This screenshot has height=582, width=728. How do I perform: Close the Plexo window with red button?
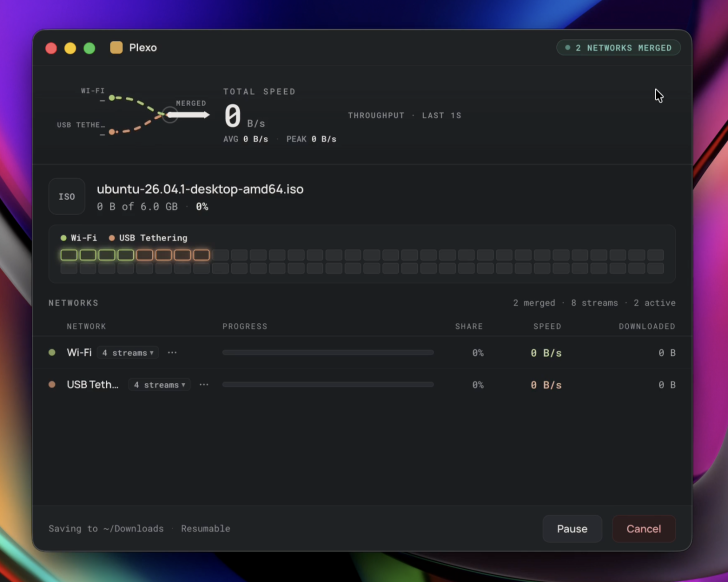tap(51, 48)
